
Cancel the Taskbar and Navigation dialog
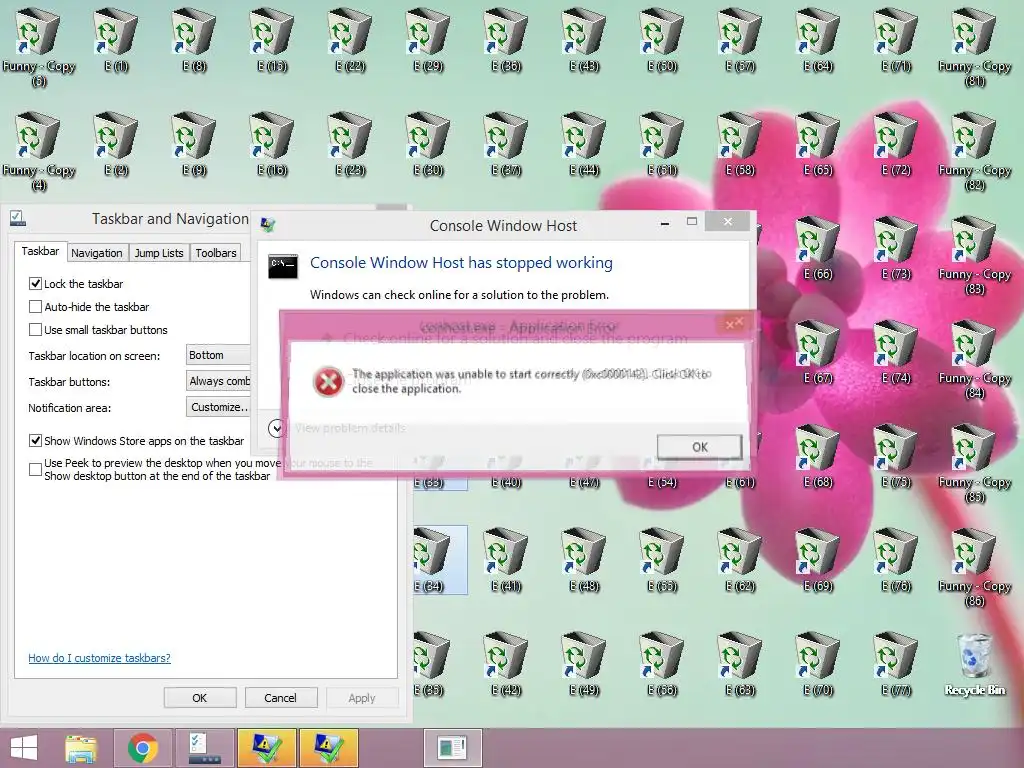tap(280, 697)
